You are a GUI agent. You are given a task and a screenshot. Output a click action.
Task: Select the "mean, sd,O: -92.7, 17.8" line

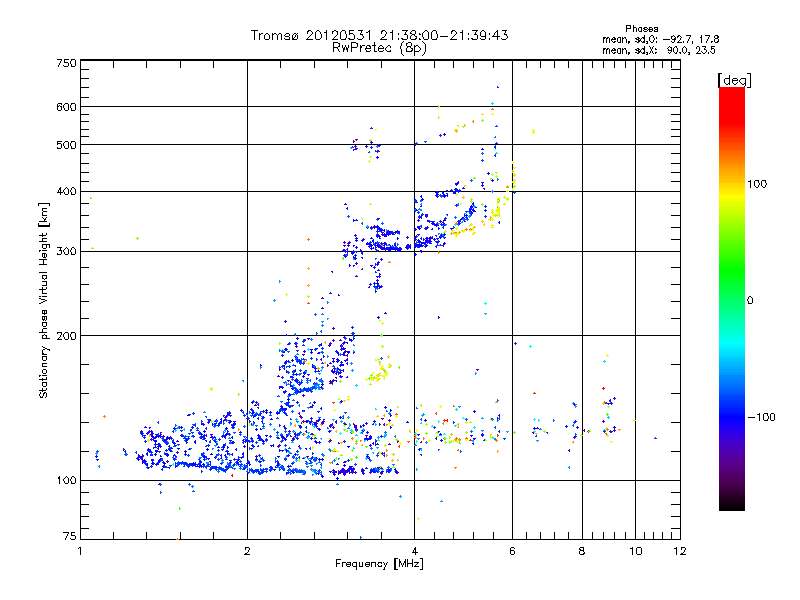pos(661,39)
